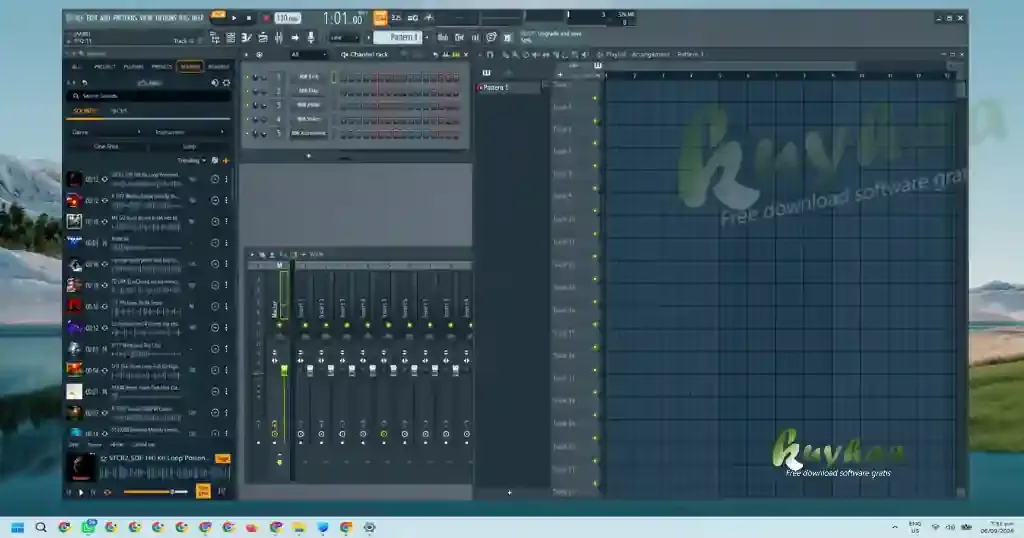This screenshot has width=1024, height=538.
Task: Switch the Pat/Song mode toggle
Action: tap(218, 16)
